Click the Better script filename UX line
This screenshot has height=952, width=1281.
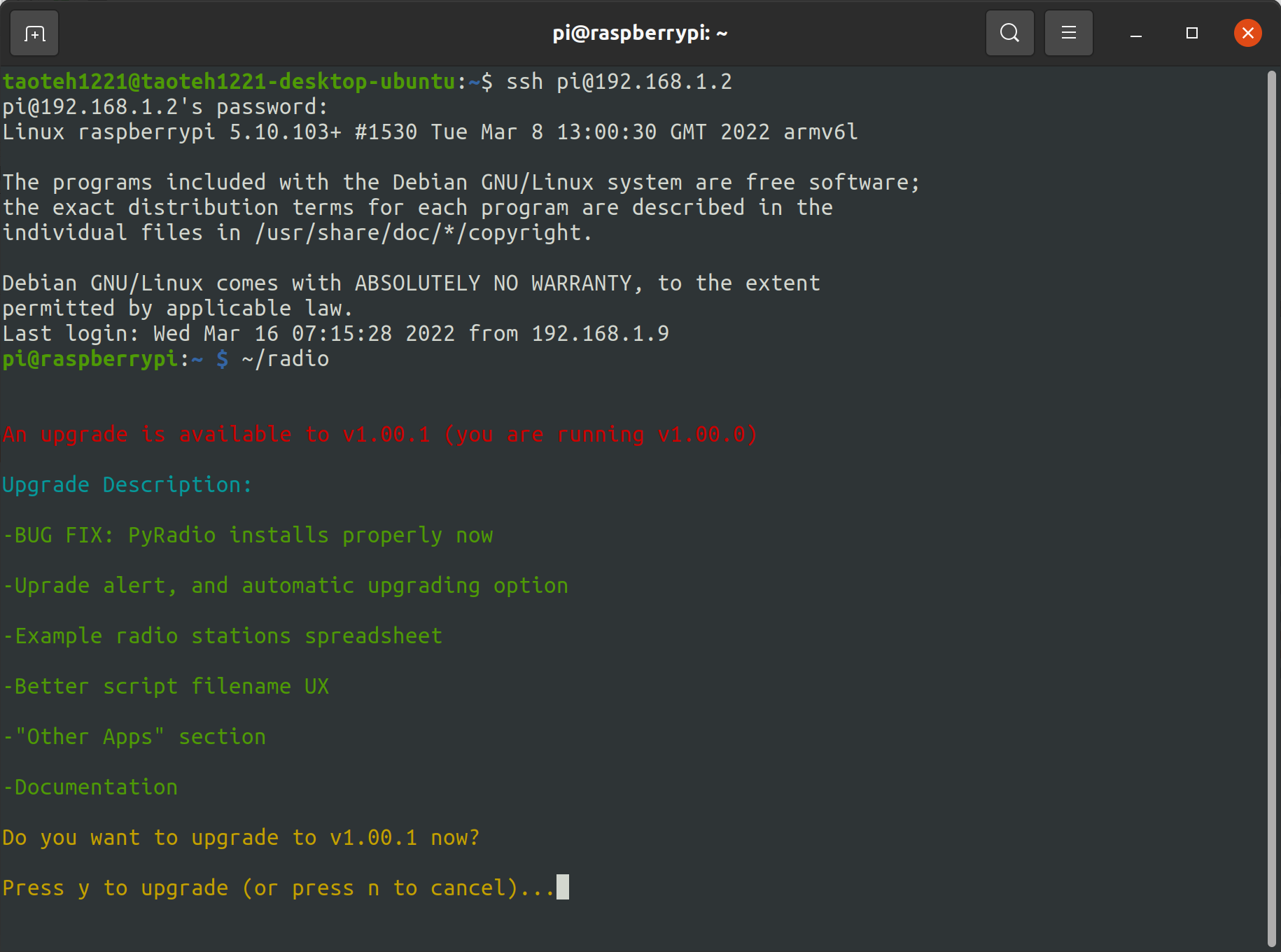coord(166,687)
